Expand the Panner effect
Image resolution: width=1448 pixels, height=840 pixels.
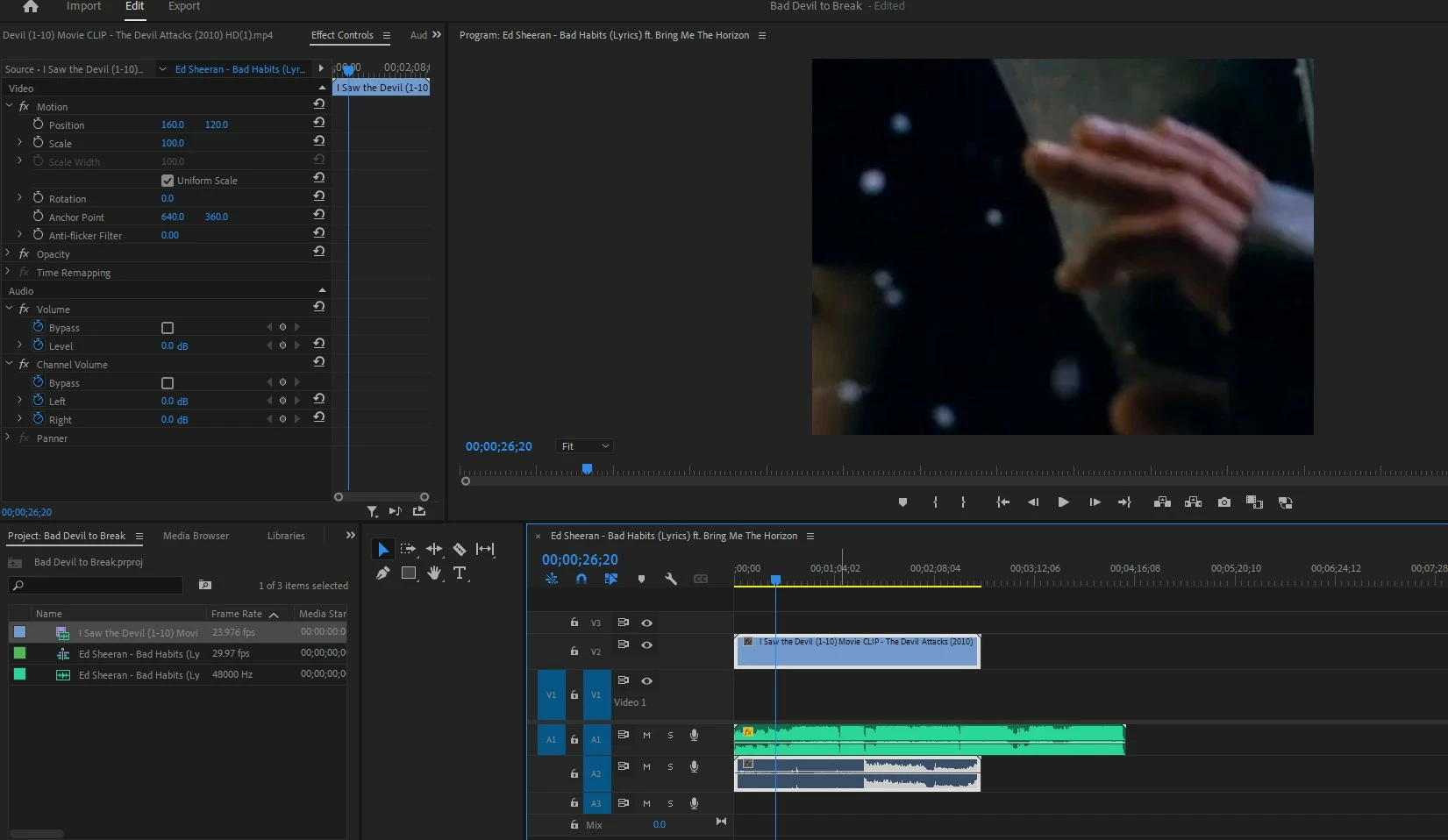(x=8, y=437)
